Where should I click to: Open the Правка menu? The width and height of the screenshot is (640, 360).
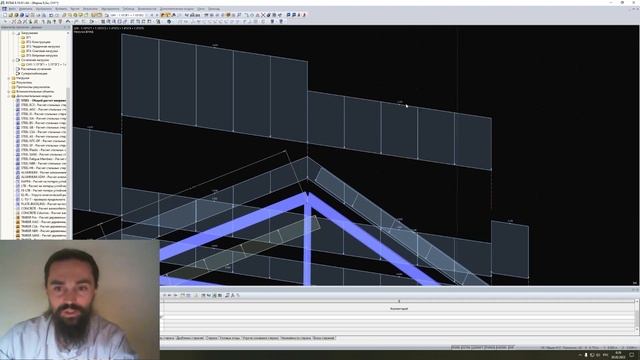25,9
